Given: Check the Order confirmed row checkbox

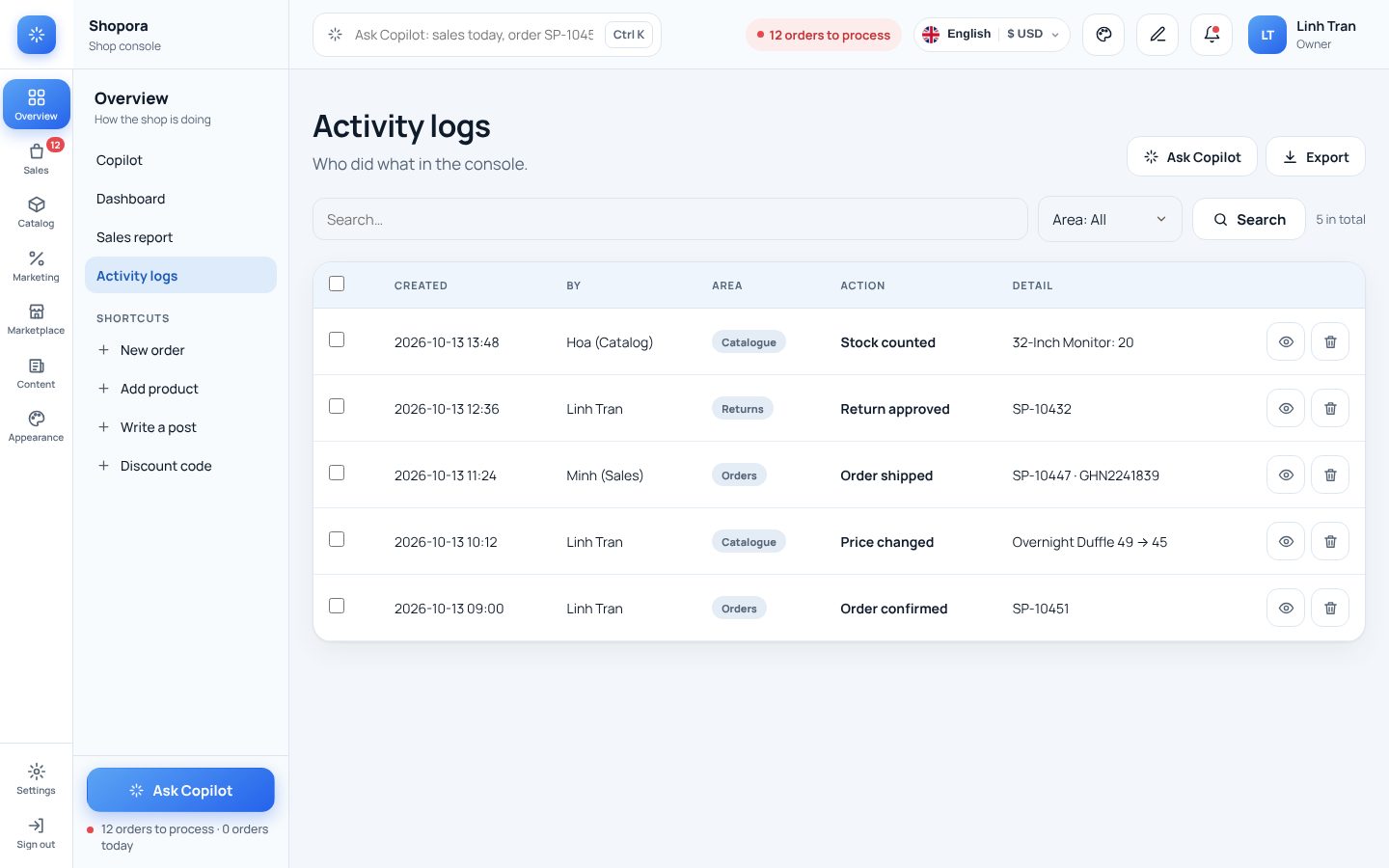Looking at the screenshot, I should pyautogui.click(x=337, y=606).
